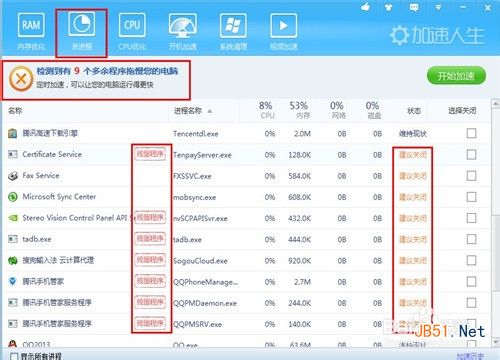Screen dimensions: 500x360
Task: Click the Sogou cloud input row icon
Action: (13, 260)
